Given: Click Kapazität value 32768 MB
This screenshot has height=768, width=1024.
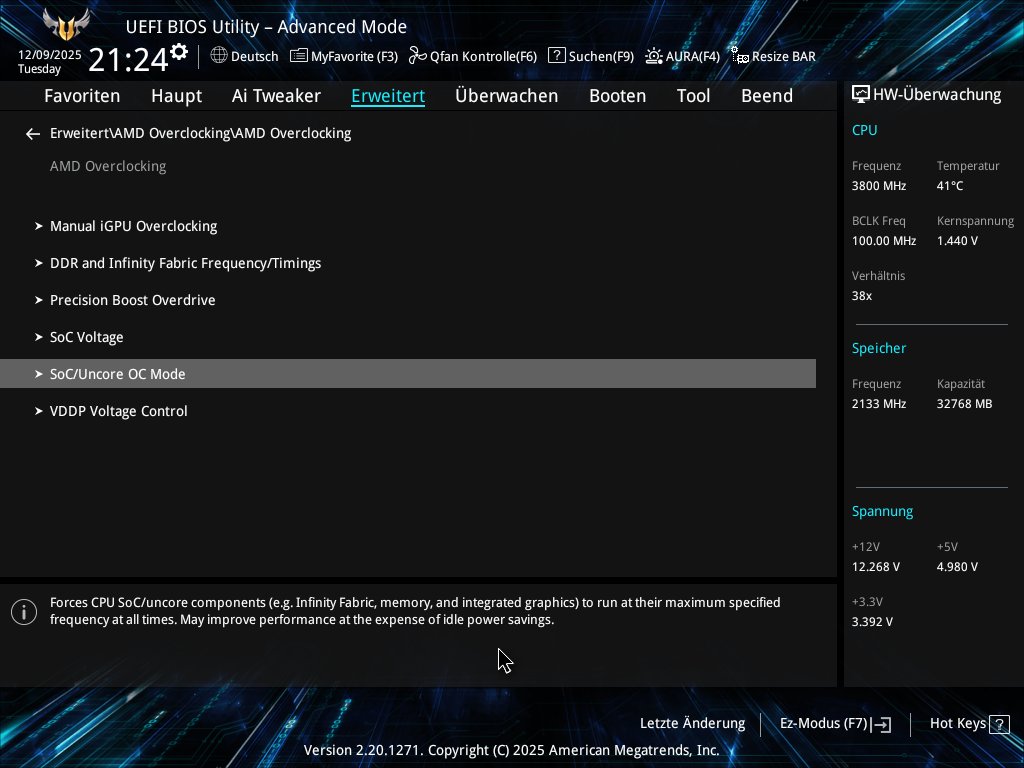Looking at the screenshot, I should pos(964,404).
